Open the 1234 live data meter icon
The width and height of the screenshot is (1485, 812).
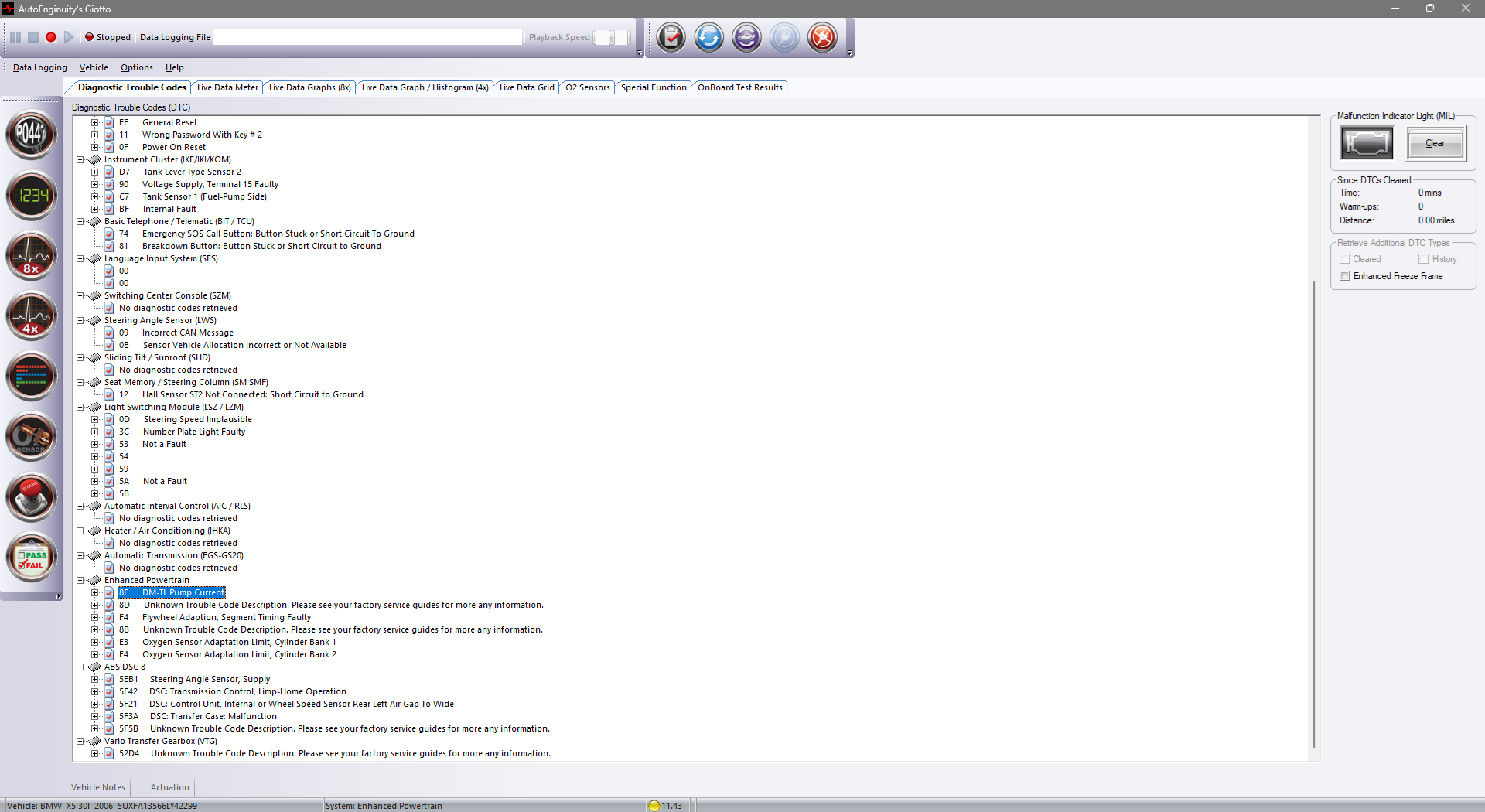[31, 195]
